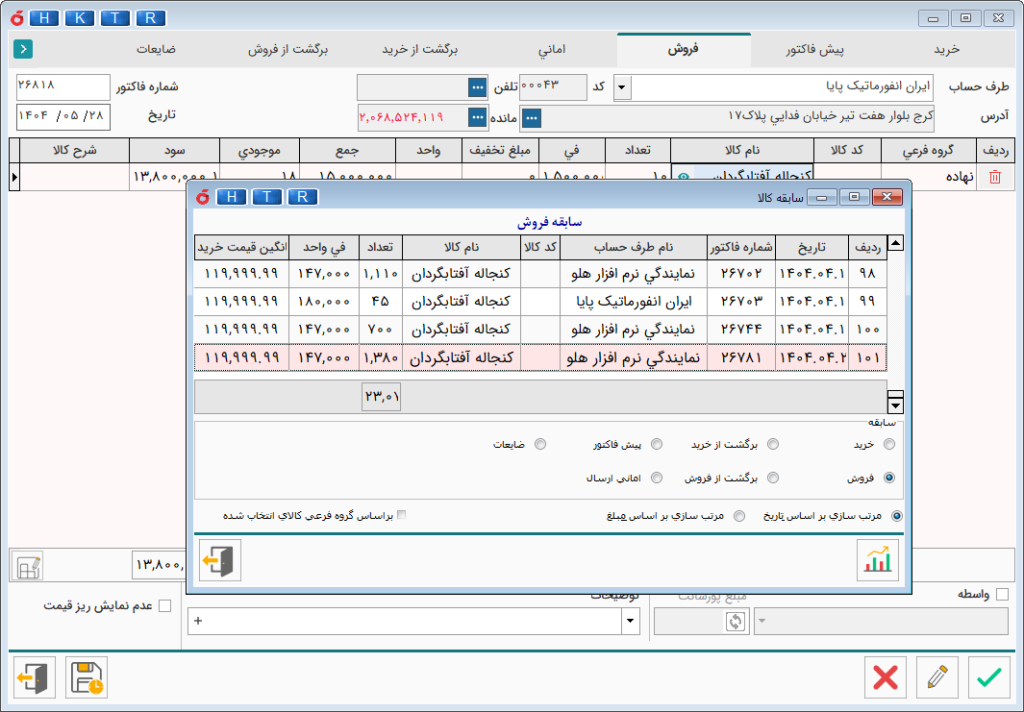Click the invoice number field ۲۶۸۱۸
This screenshot has width=1024, height=712.
[63, 87]
